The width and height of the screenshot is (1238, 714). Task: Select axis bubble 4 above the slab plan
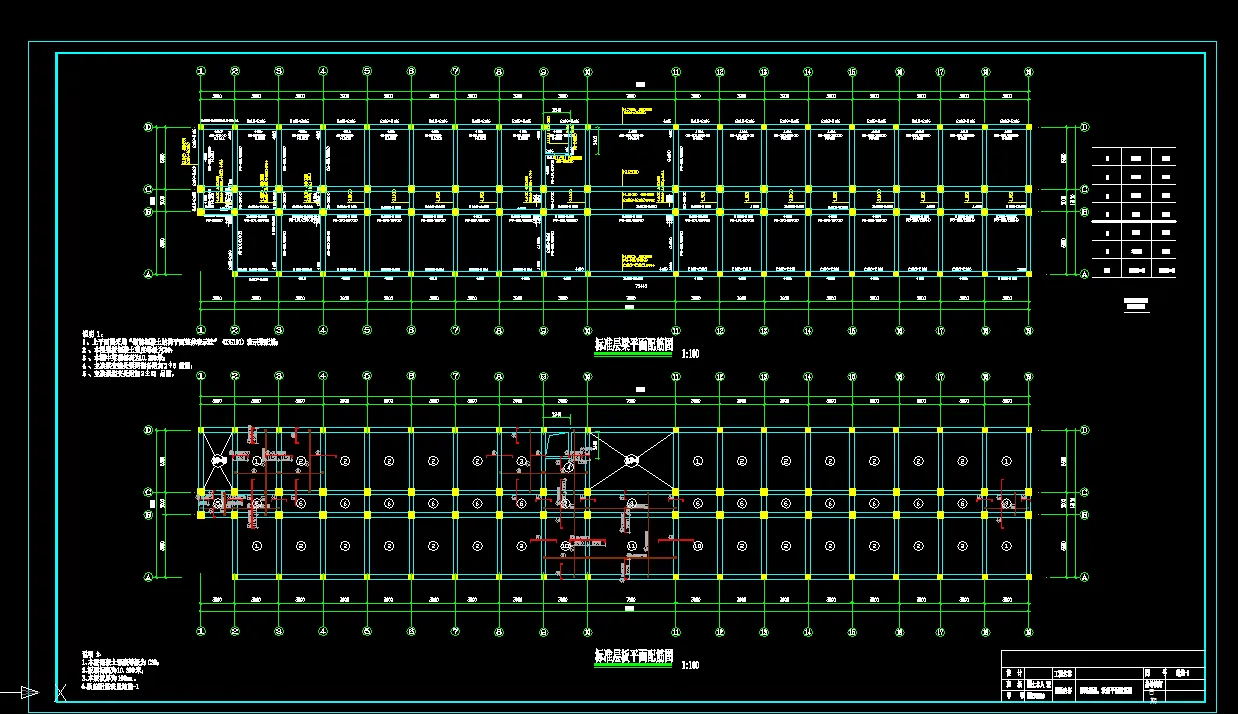[x=323, y=376]
